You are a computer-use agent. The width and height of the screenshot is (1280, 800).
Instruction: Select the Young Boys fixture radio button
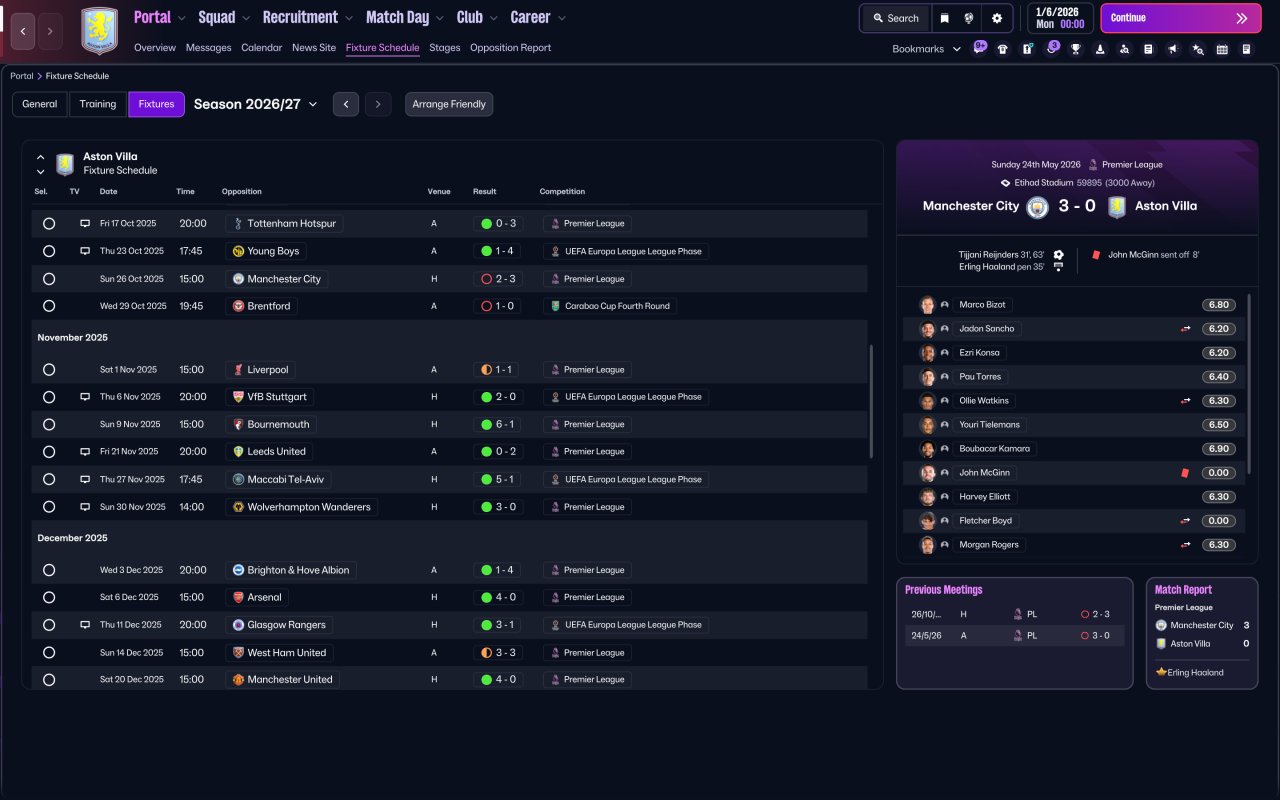click(49, 251)
